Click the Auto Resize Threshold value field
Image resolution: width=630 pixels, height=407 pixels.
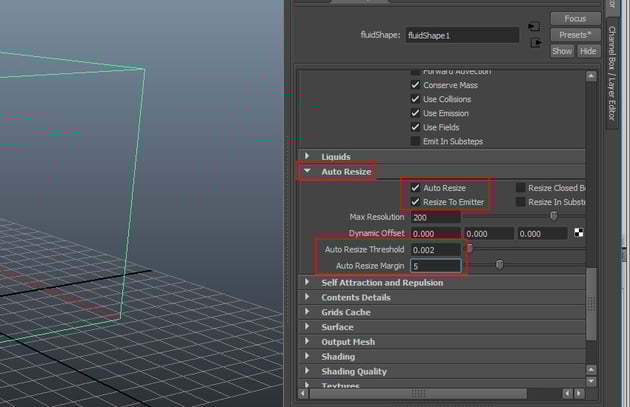[x=435, y=249]
